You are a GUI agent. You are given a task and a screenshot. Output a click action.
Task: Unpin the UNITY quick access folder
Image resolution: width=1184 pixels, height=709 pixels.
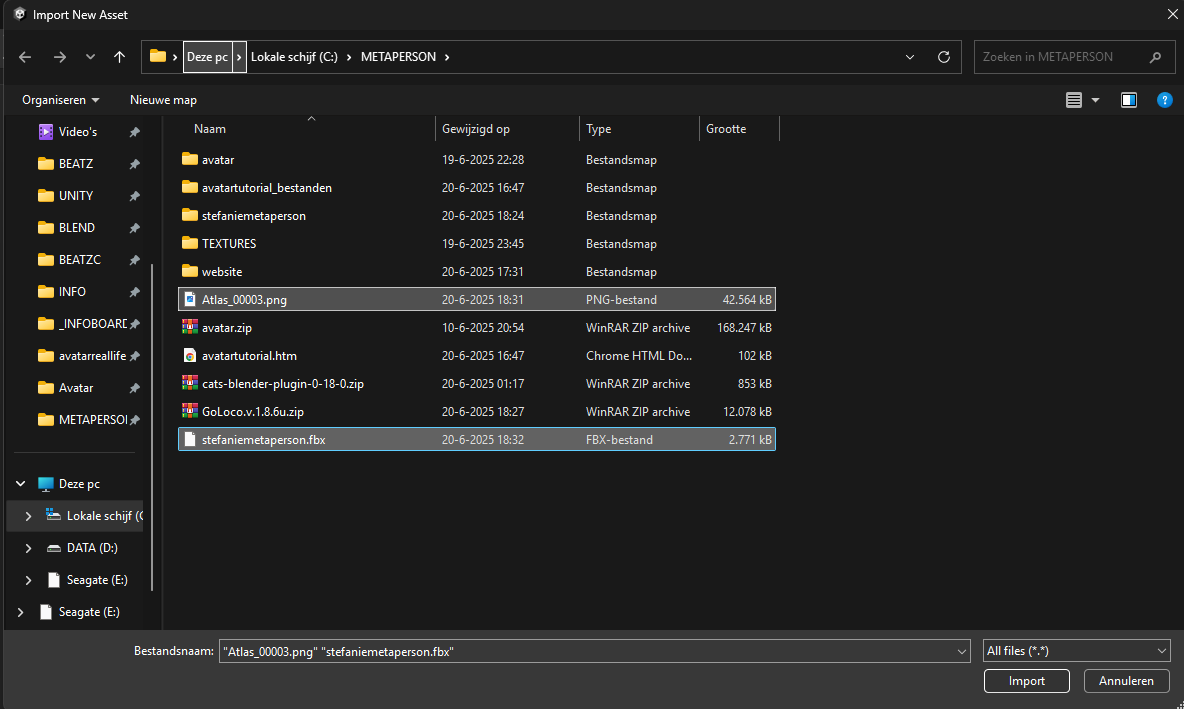pos(134,196)
